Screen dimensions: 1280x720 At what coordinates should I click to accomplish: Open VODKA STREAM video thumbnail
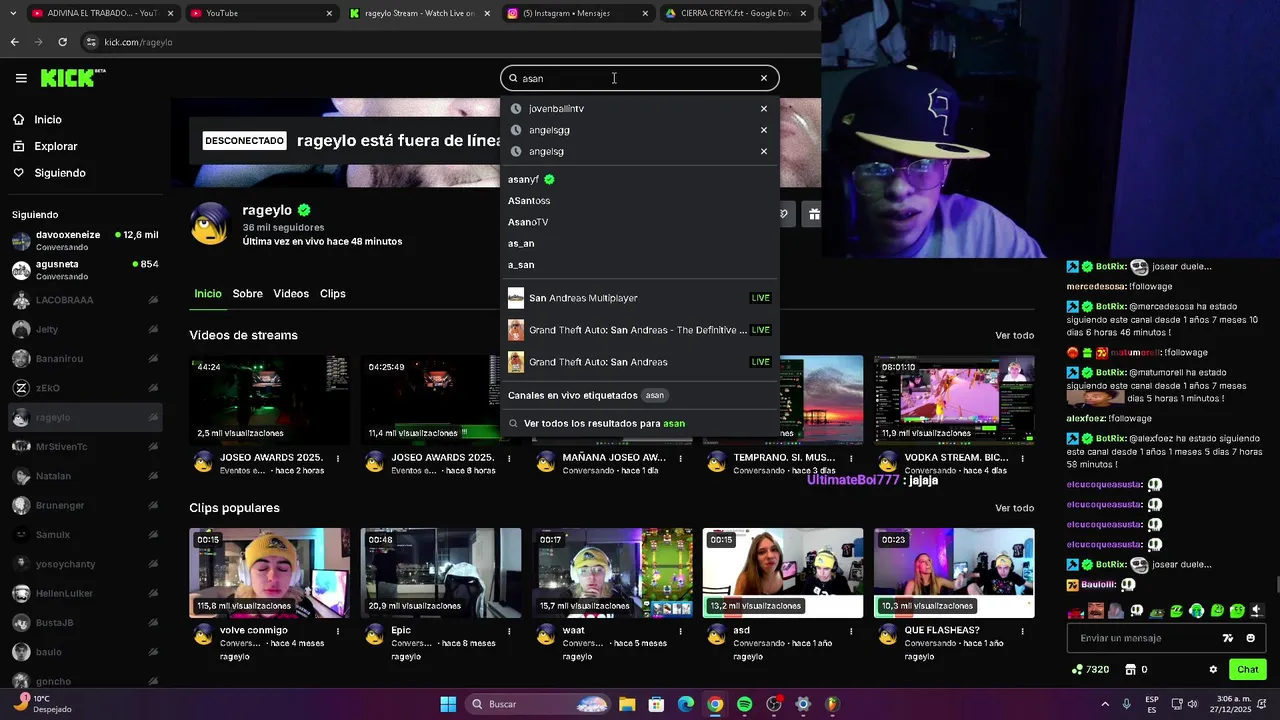(954, 399)
